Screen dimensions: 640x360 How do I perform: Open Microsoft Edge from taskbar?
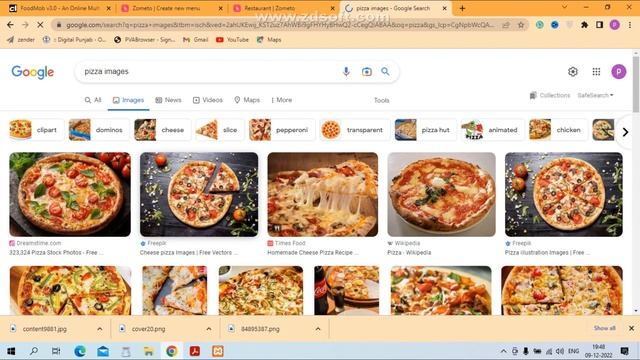pos(80,351)
